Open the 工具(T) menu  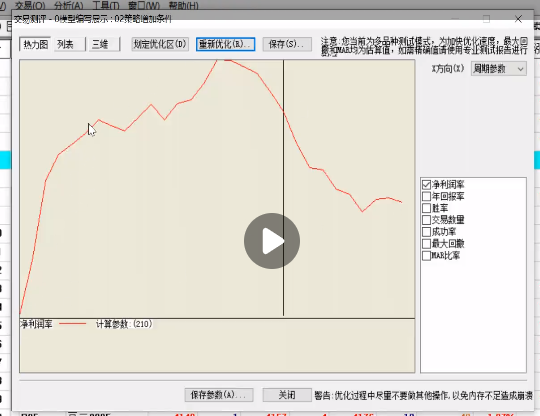coord(106,5)
